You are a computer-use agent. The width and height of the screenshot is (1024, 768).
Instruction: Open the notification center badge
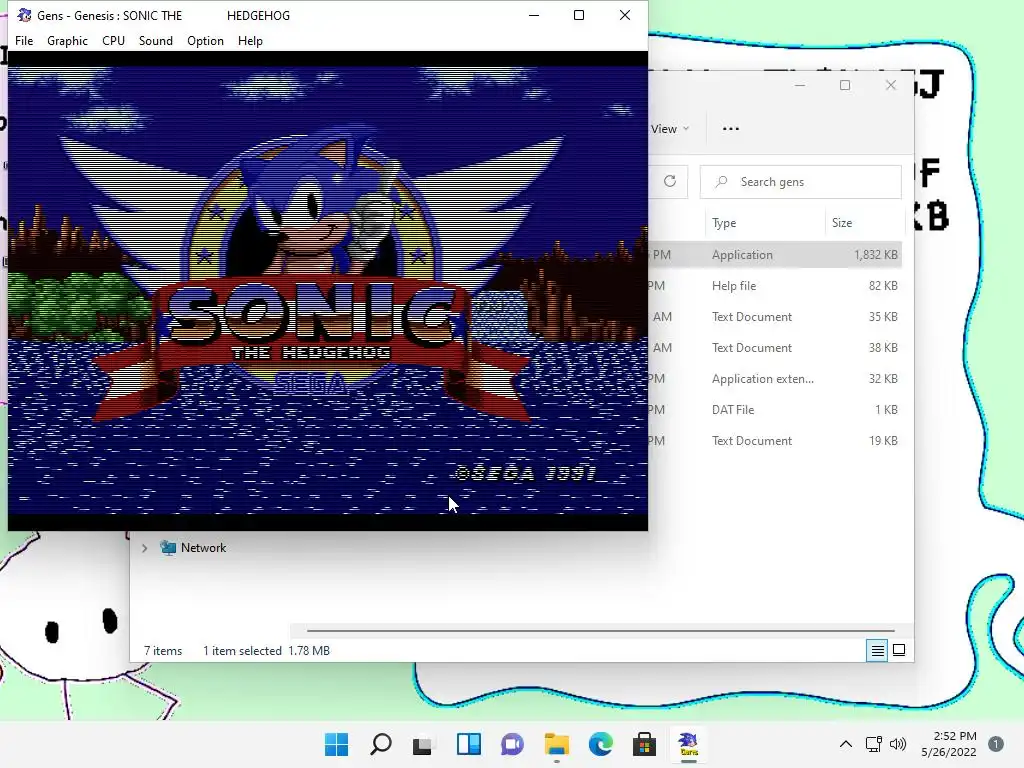click(x=996, y=744)
